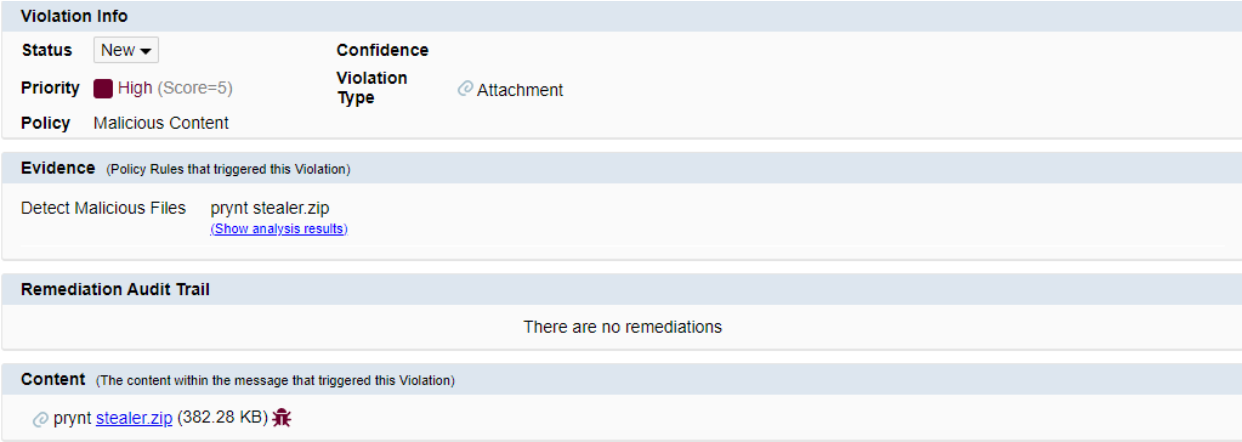Click the paperclip icon beside Attachment violation type
This screenshot has width=1242, height=442.
(465, 89)
